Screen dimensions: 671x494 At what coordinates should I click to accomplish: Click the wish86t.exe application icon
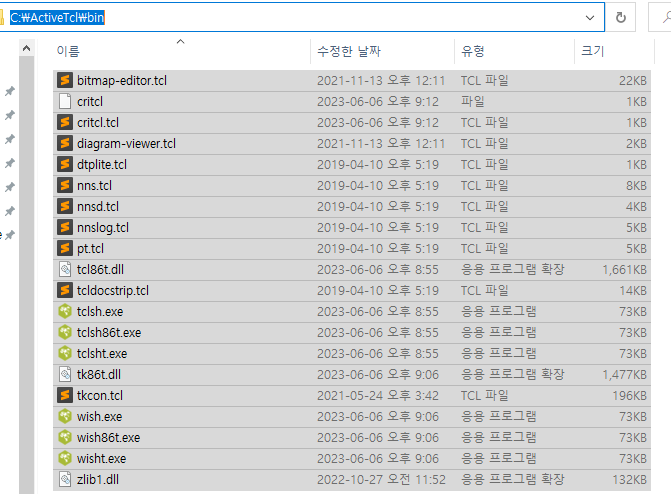pyautogui.click(x=65, y=437)
